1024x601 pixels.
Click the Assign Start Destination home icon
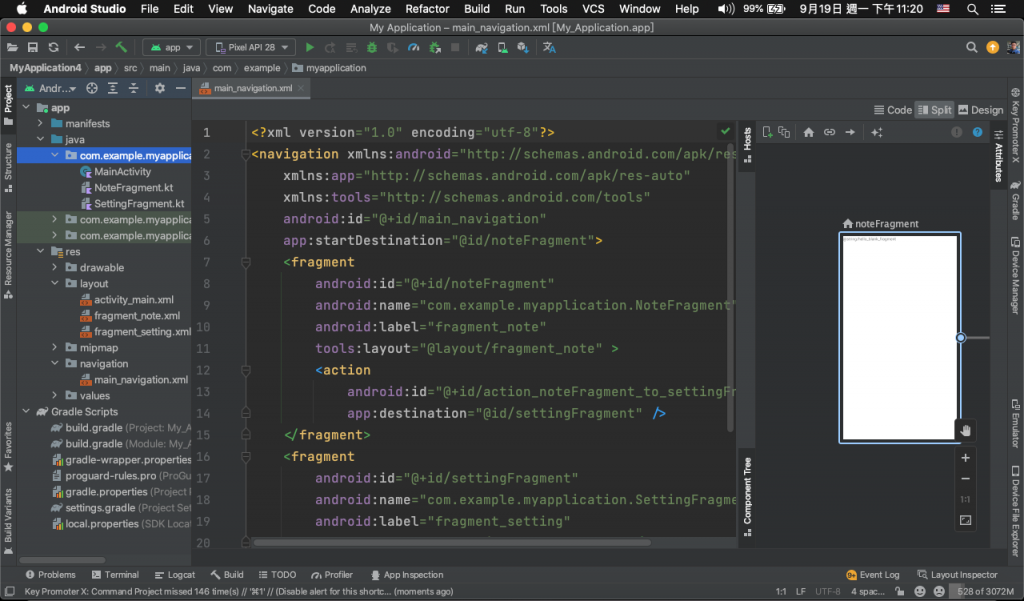pyautogui.click(x=808, y=132)
